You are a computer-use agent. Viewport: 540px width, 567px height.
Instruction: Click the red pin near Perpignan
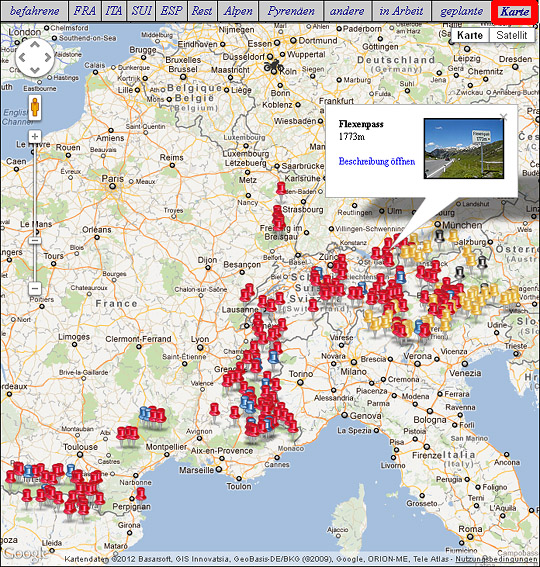[141, 494]
